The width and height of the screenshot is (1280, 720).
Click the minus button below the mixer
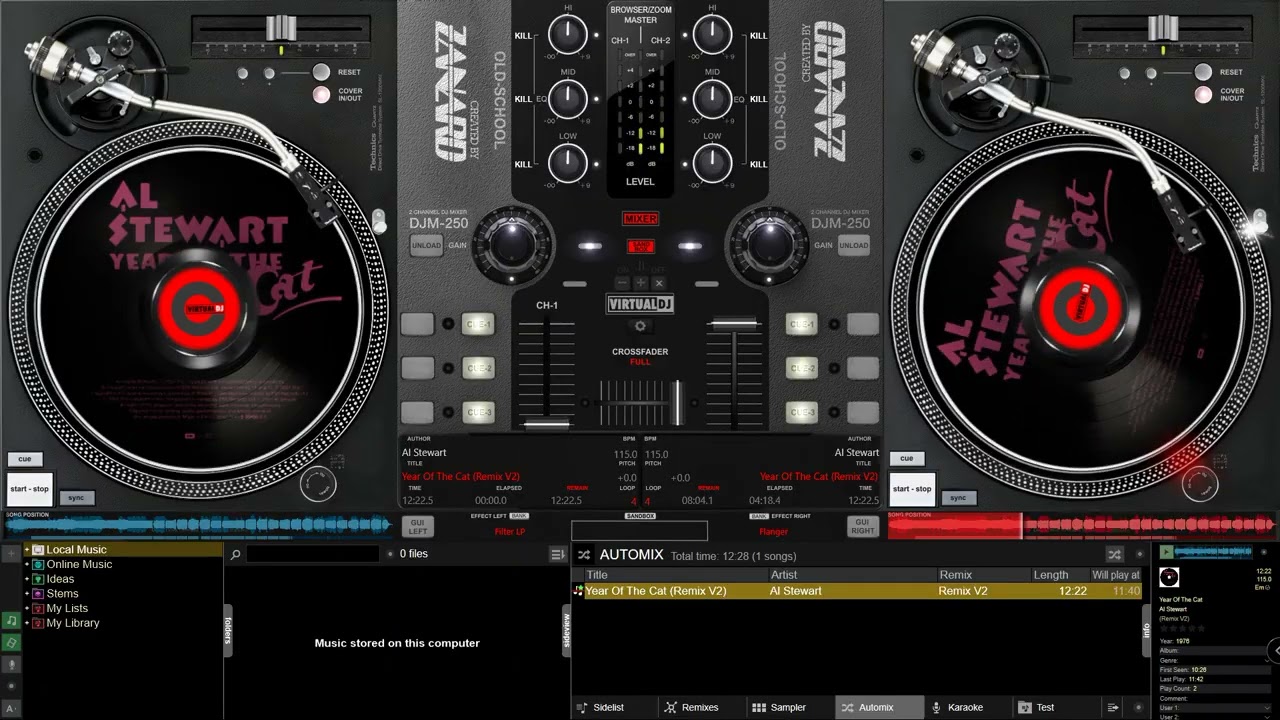[x=620, y=283]
